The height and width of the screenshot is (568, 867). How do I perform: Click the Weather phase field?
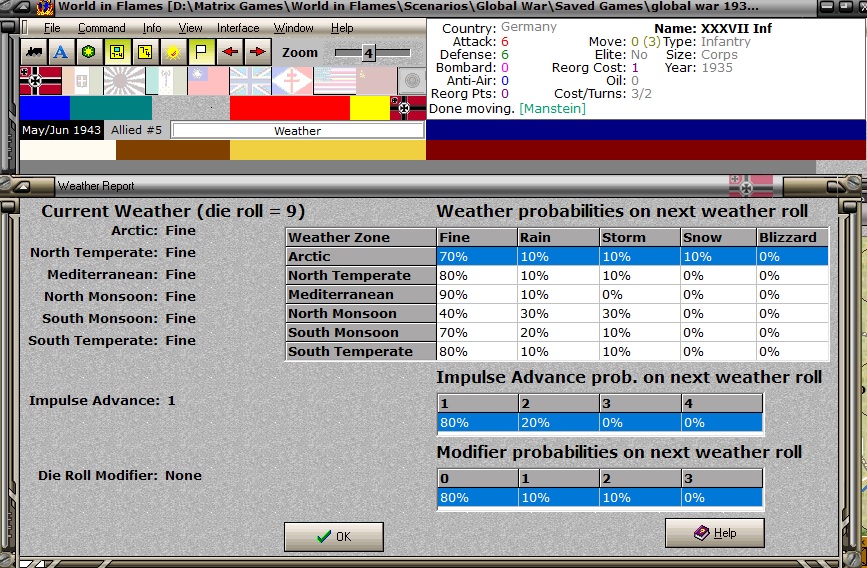point(297,131)
